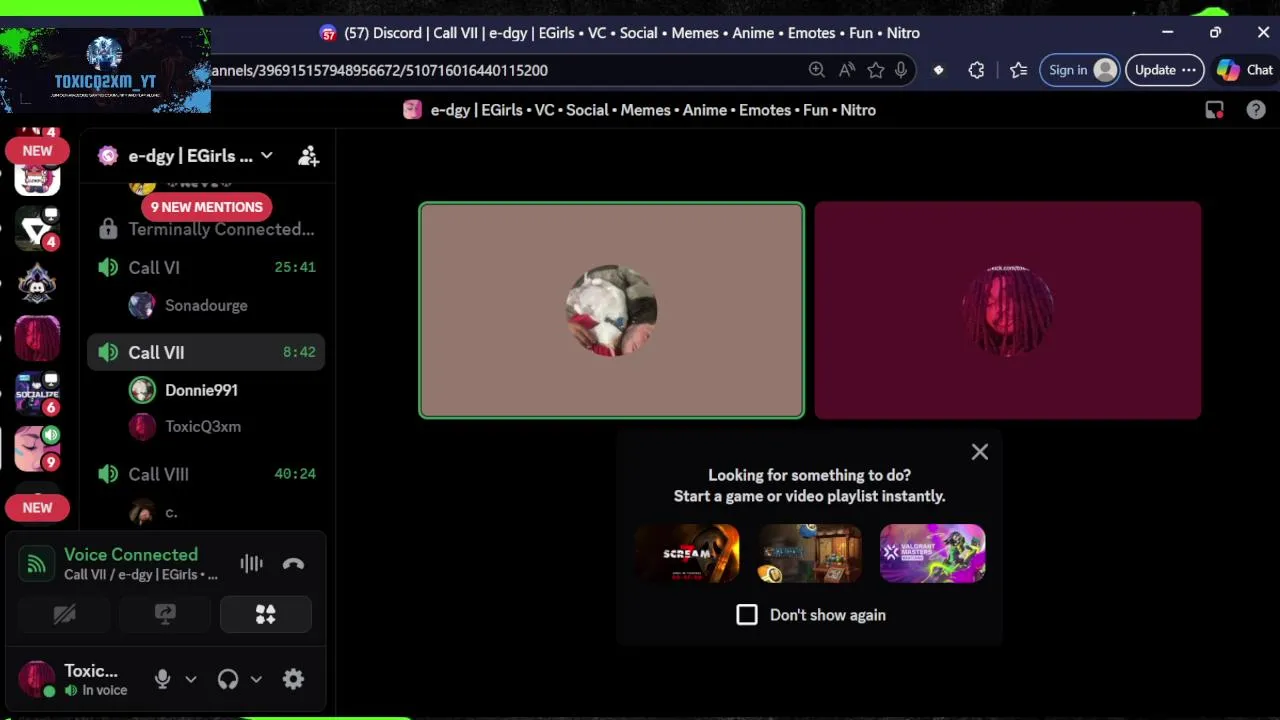Open the activities launcher button

[x=265, y=614]
